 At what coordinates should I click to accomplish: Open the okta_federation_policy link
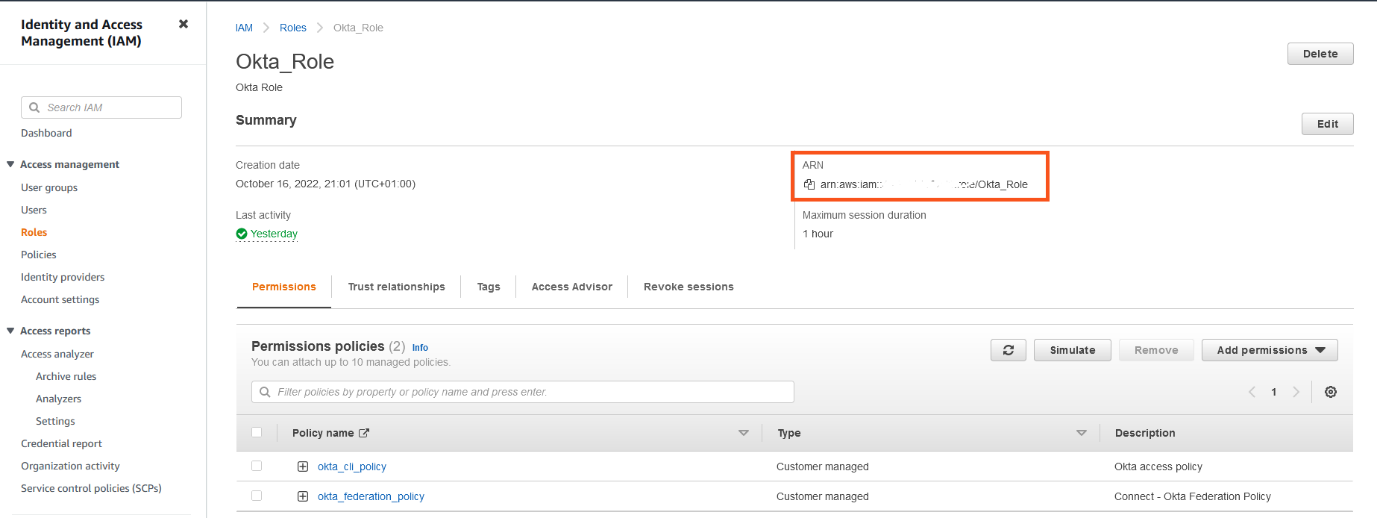[371, 496]
